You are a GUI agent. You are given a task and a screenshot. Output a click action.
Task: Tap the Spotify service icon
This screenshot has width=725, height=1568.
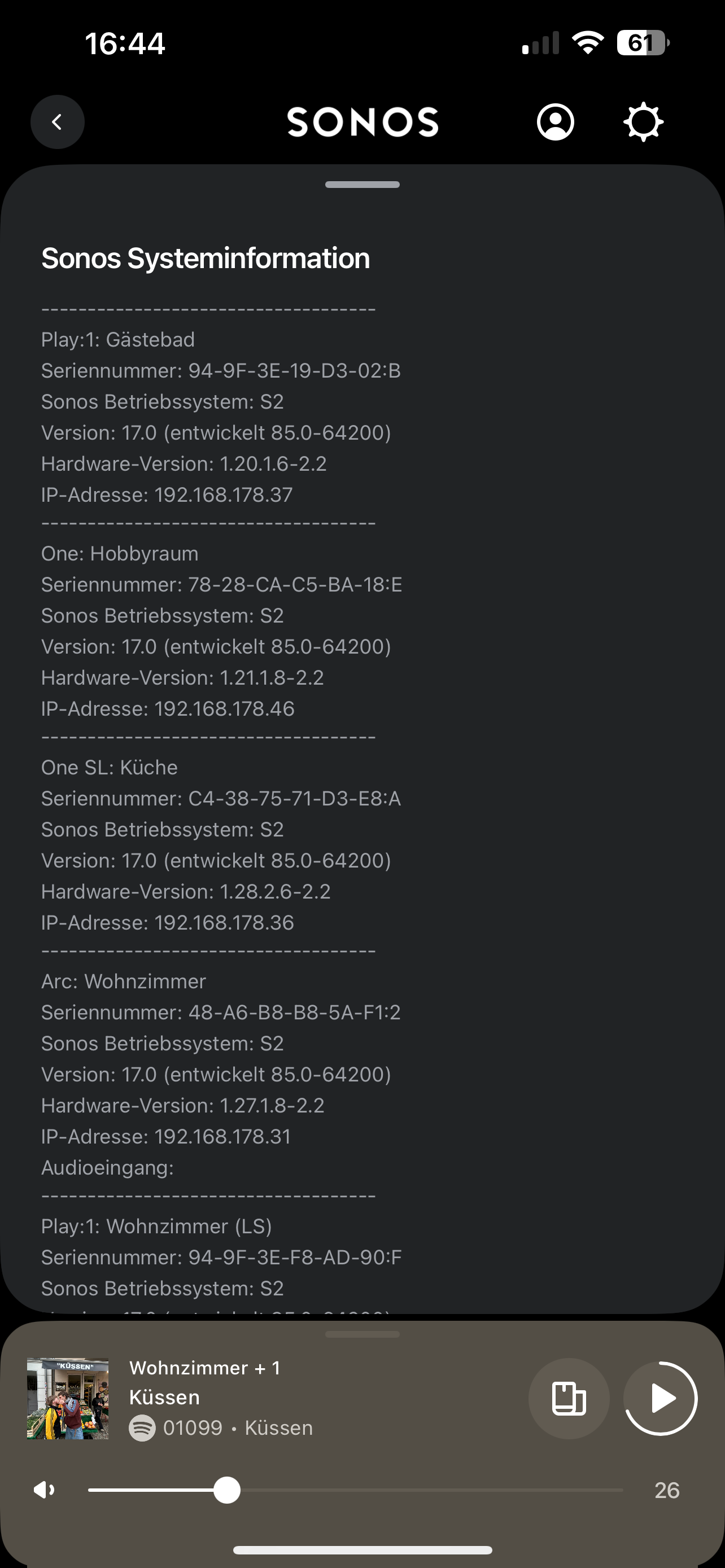click(142, 1428)
